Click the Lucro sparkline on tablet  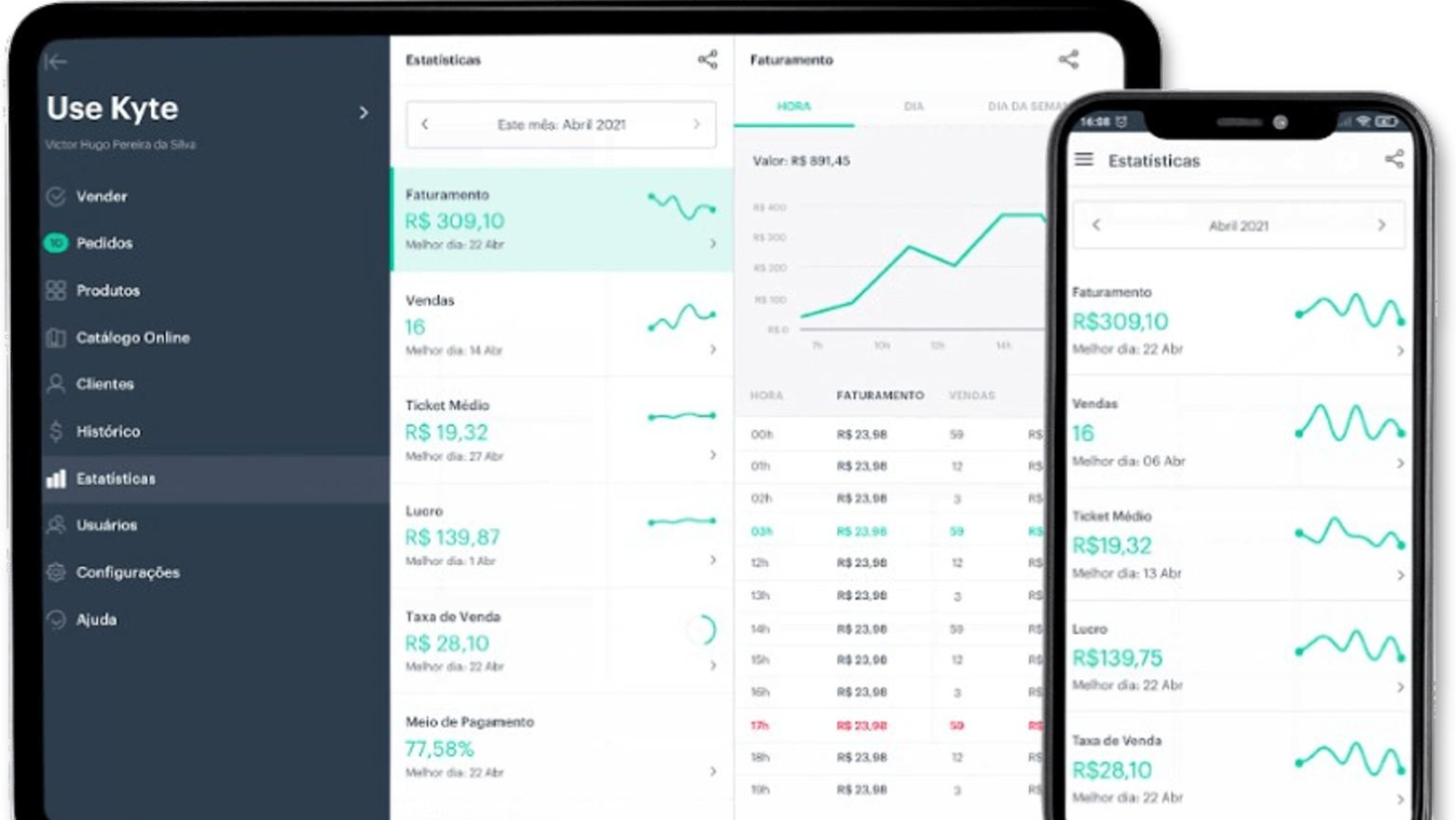[x=682, y=521]
